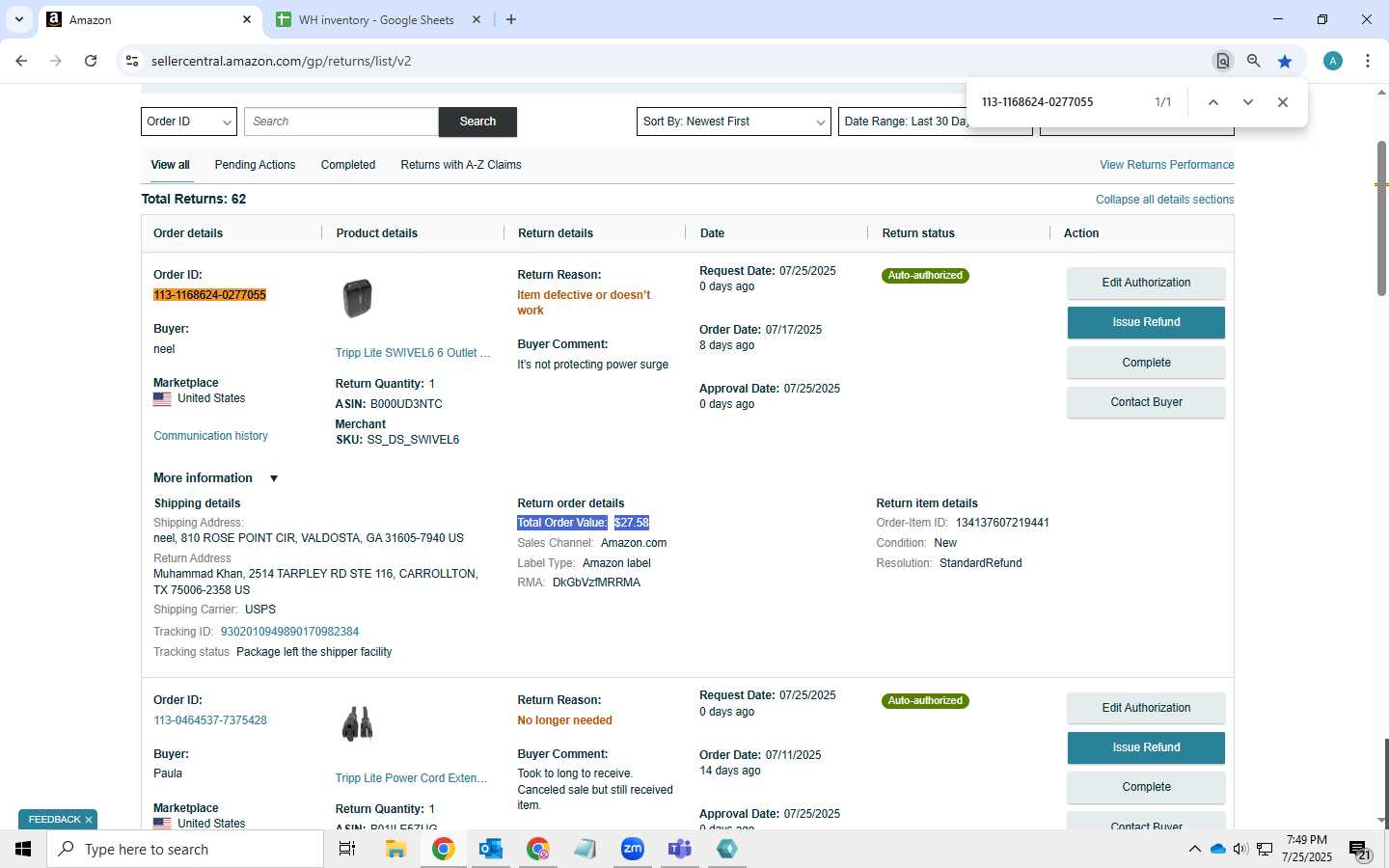
Task: Open Windows notification center
Action: [1359, 849]
